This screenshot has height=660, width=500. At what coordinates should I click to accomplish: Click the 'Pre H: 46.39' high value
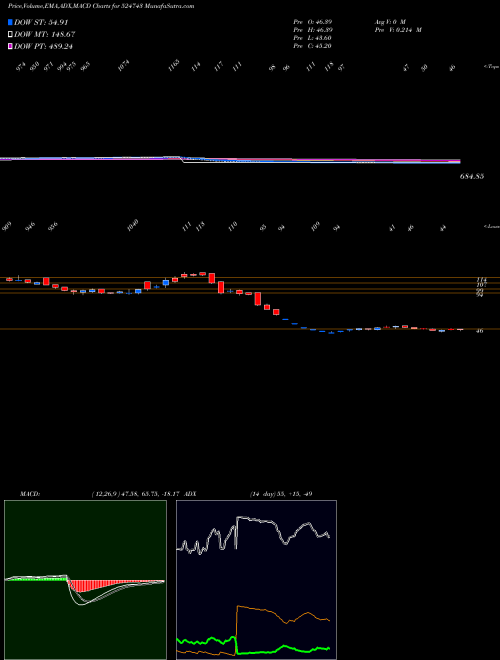click(x=313, y=30)
